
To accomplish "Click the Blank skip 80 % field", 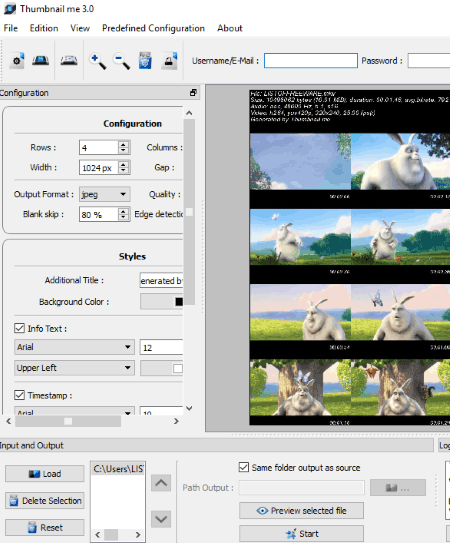I will click(99, 214).
